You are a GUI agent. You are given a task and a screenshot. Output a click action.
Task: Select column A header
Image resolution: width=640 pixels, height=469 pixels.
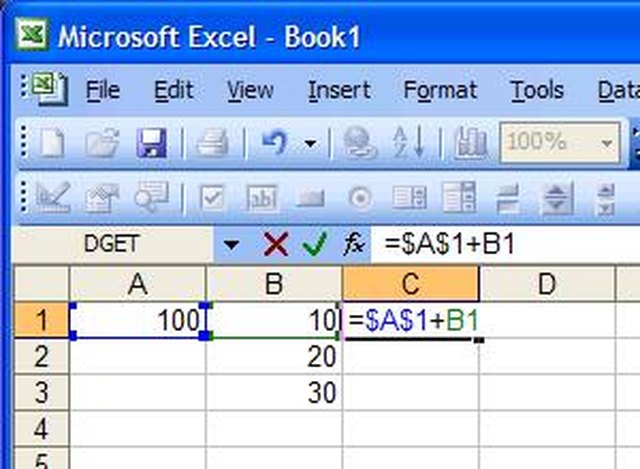point(138,284)
